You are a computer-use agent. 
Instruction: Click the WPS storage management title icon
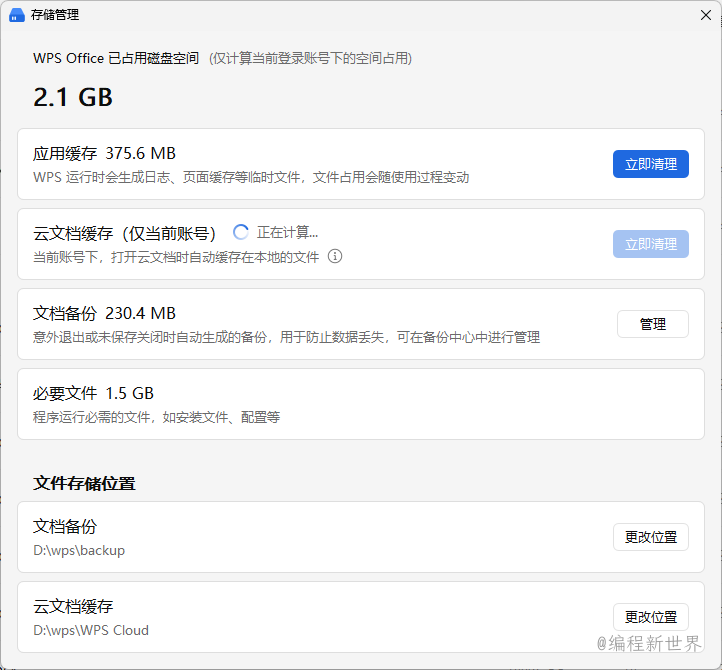point(17,15)
